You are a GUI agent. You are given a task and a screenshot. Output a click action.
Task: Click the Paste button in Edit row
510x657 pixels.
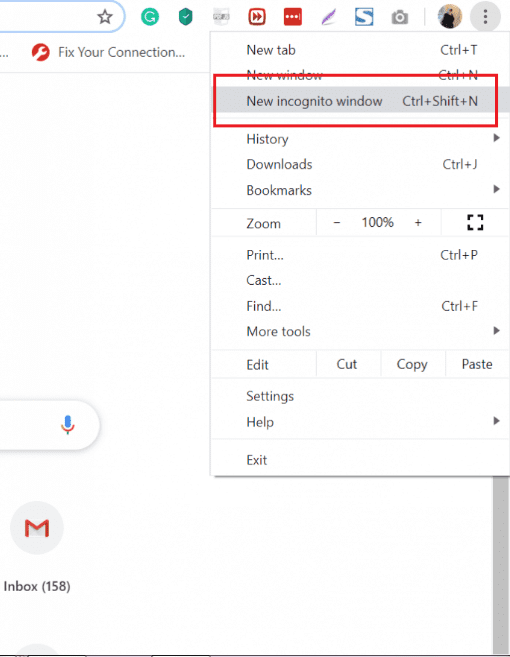(x=477, y=364)
